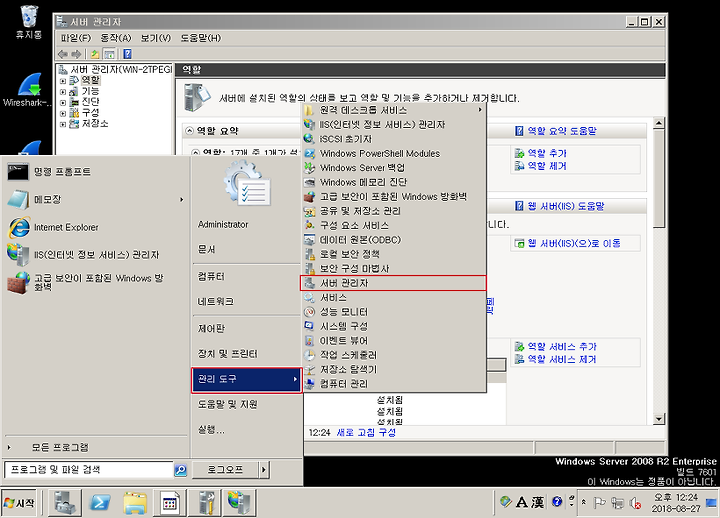Open Windows PowerShell Modules entry
Screen dimensions: 720x518
[393, 153]
